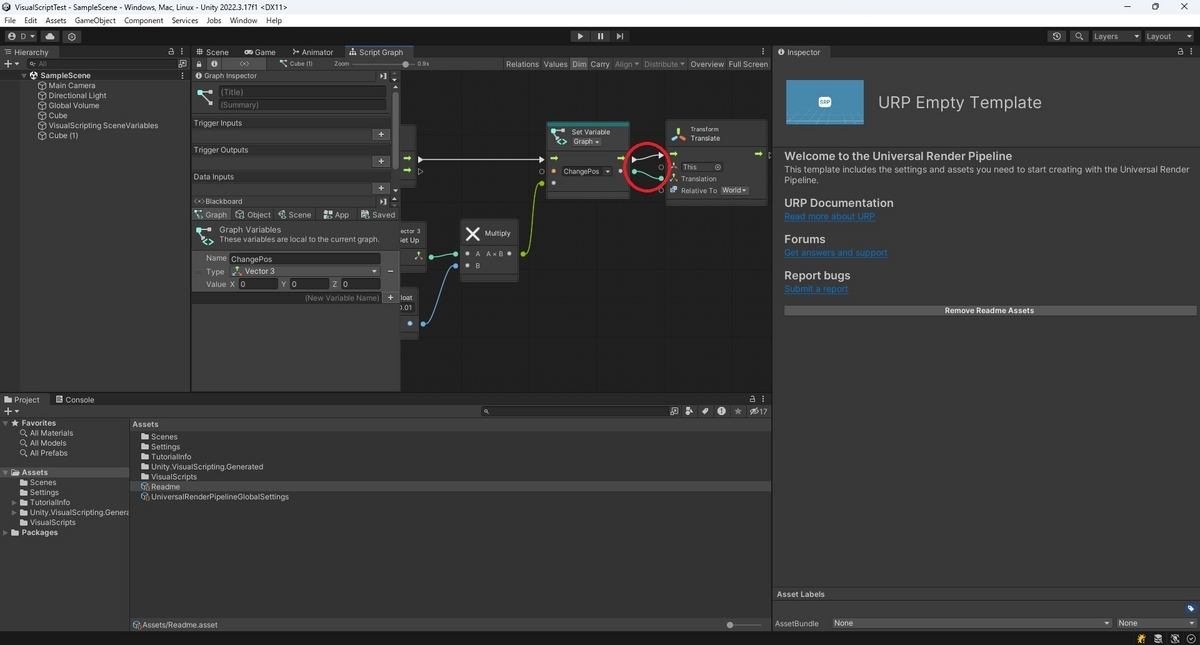
Task: Collapse Blackboard panel side icon
Action: (383, 201)
